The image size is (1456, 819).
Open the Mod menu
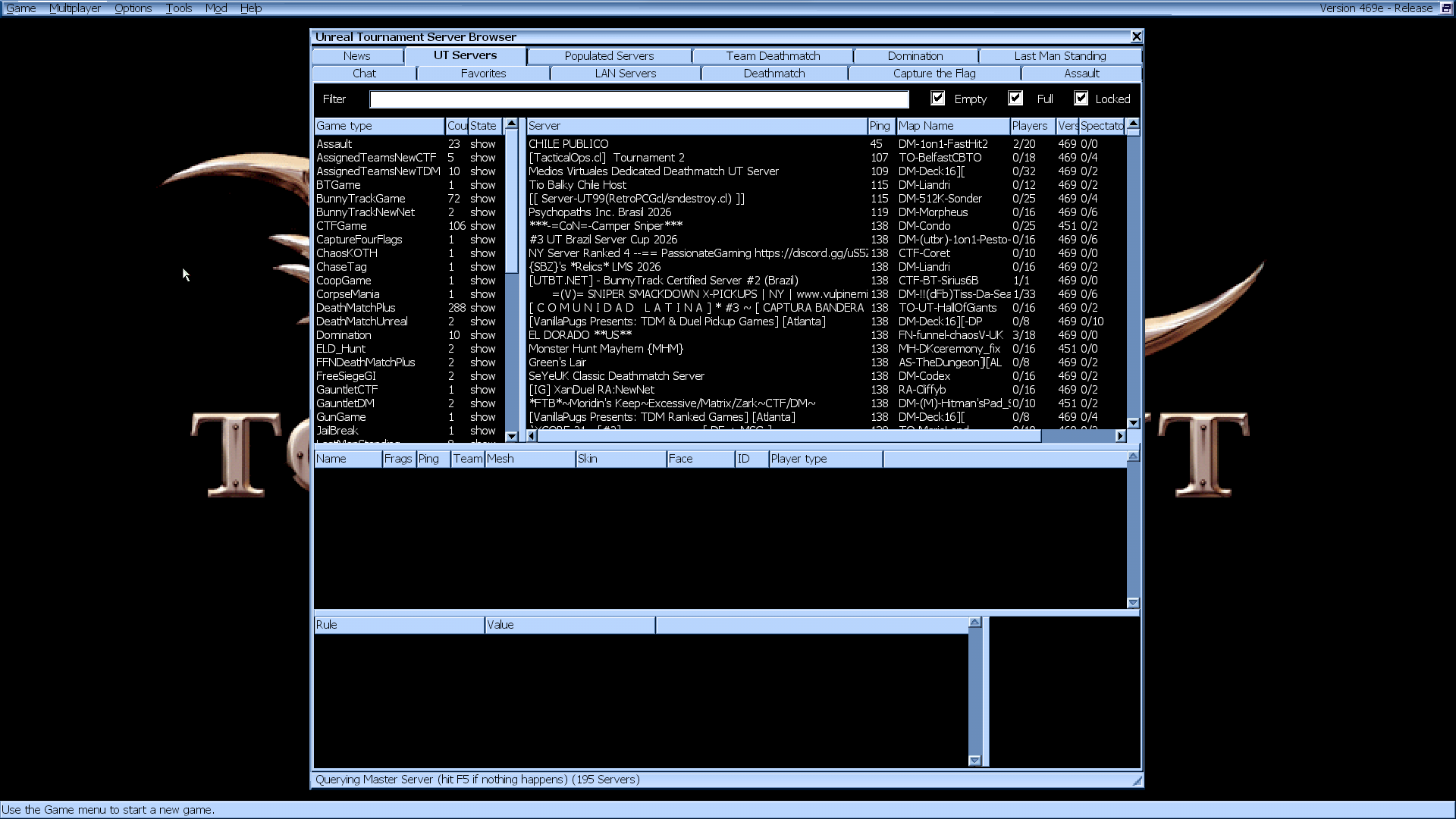[216, 8]
